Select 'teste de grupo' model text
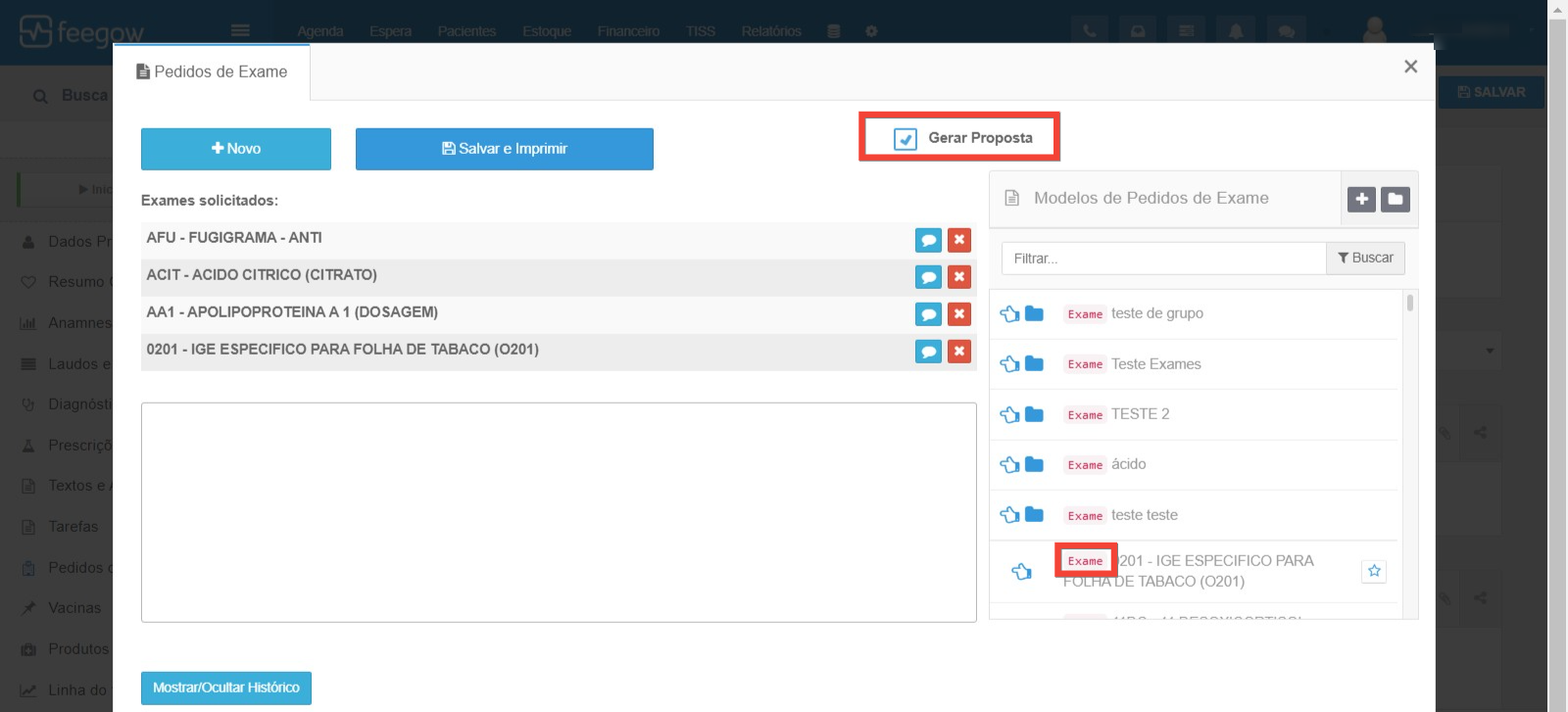The width and height of the screenshot is (1568, 712). 1157,313
